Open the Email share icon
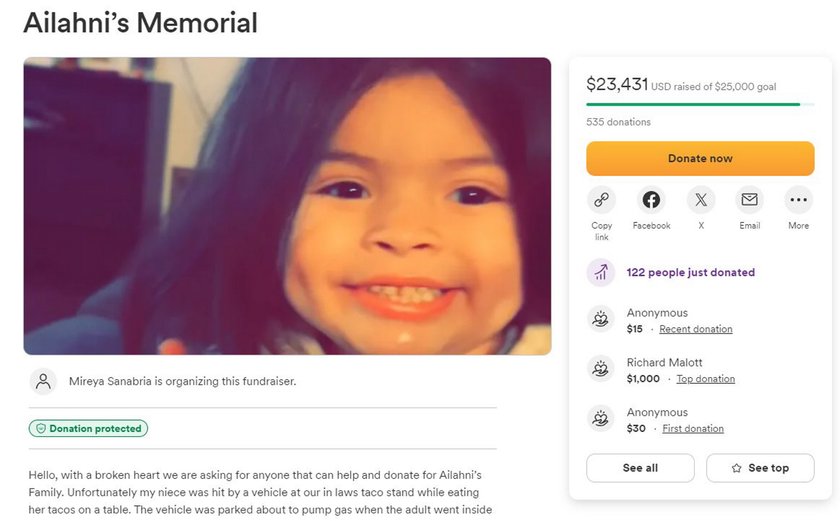 click(749, 200)
